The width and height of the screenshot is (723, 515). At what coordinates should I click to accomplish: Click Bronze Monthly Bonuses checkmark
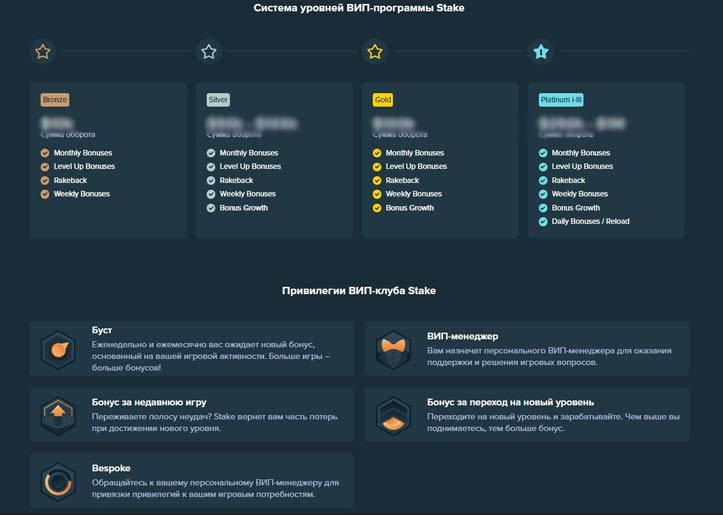click(x=45, y=153)
